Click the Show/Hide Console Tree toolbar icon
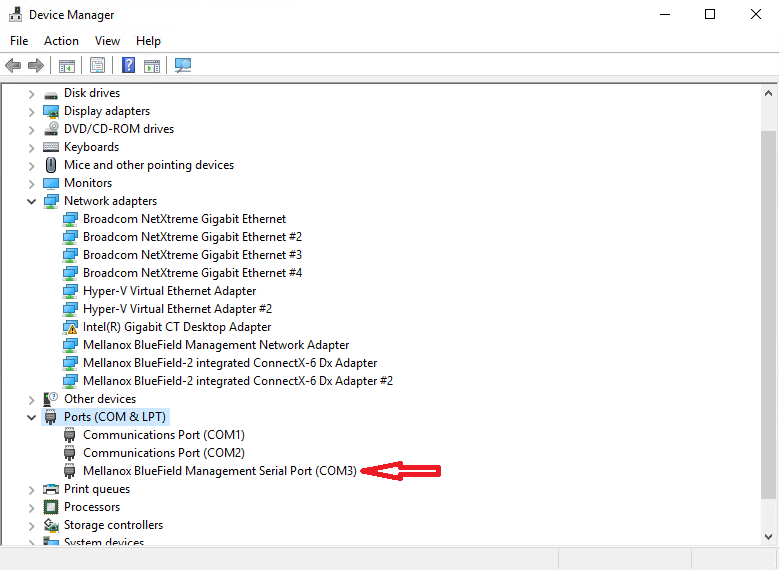The image size is (779, 570). [x=67, y=66]
